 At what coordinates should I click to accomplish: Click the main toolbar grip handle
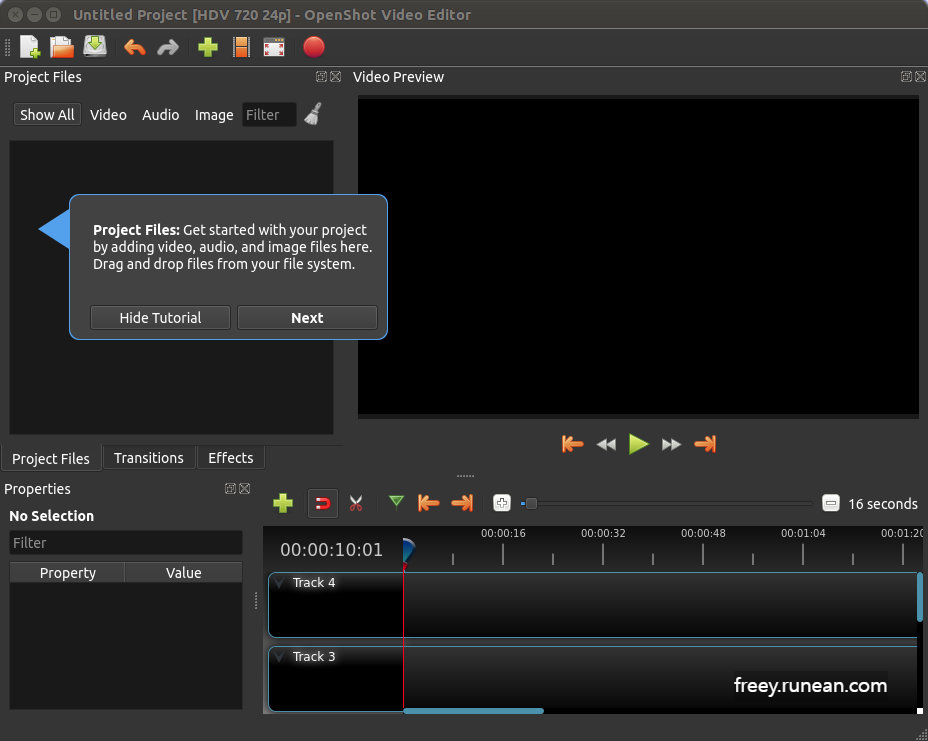coord(8,47)
